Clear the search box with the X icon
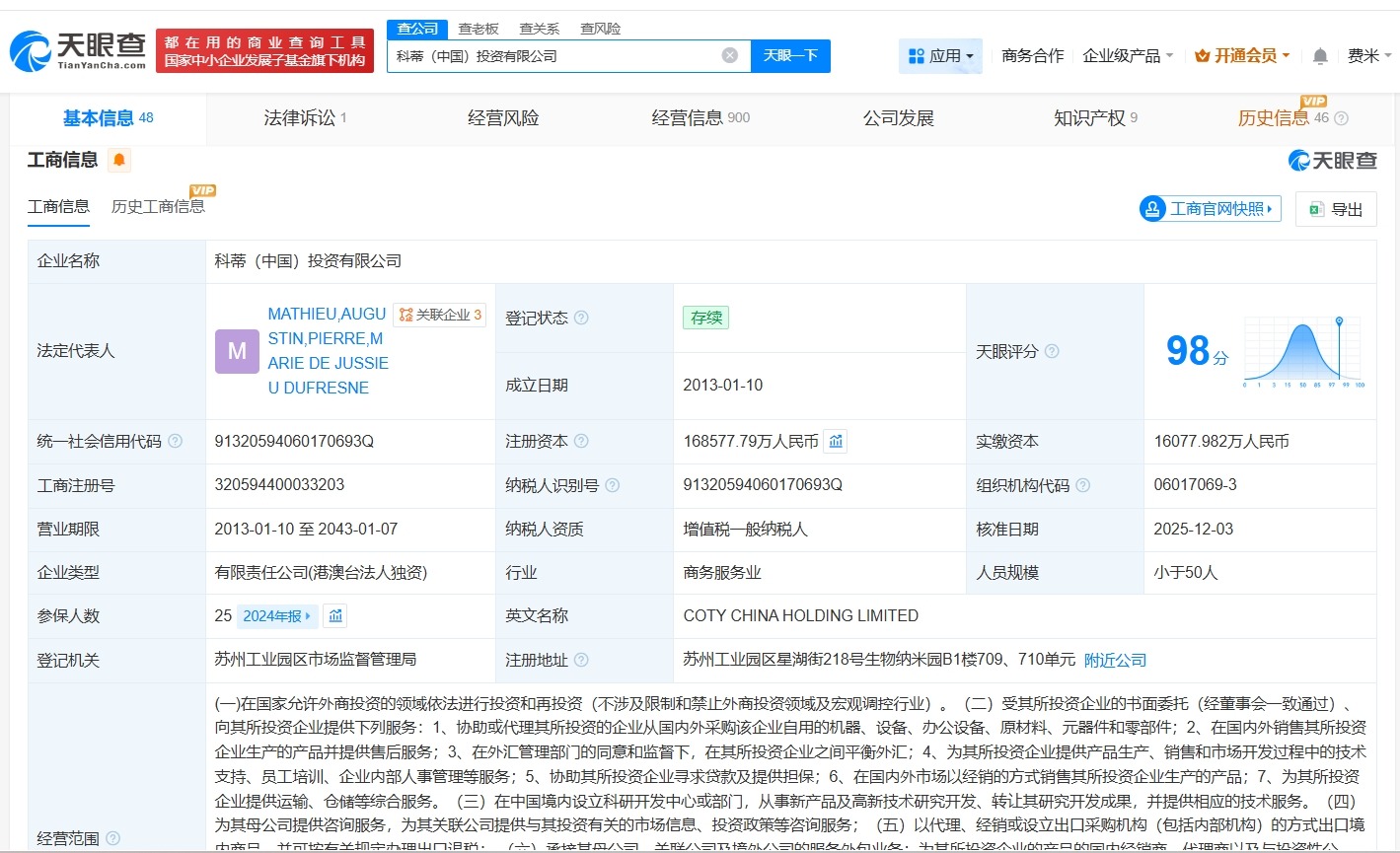The width and height of the screenshot is (1400, 853). (729, 55)
